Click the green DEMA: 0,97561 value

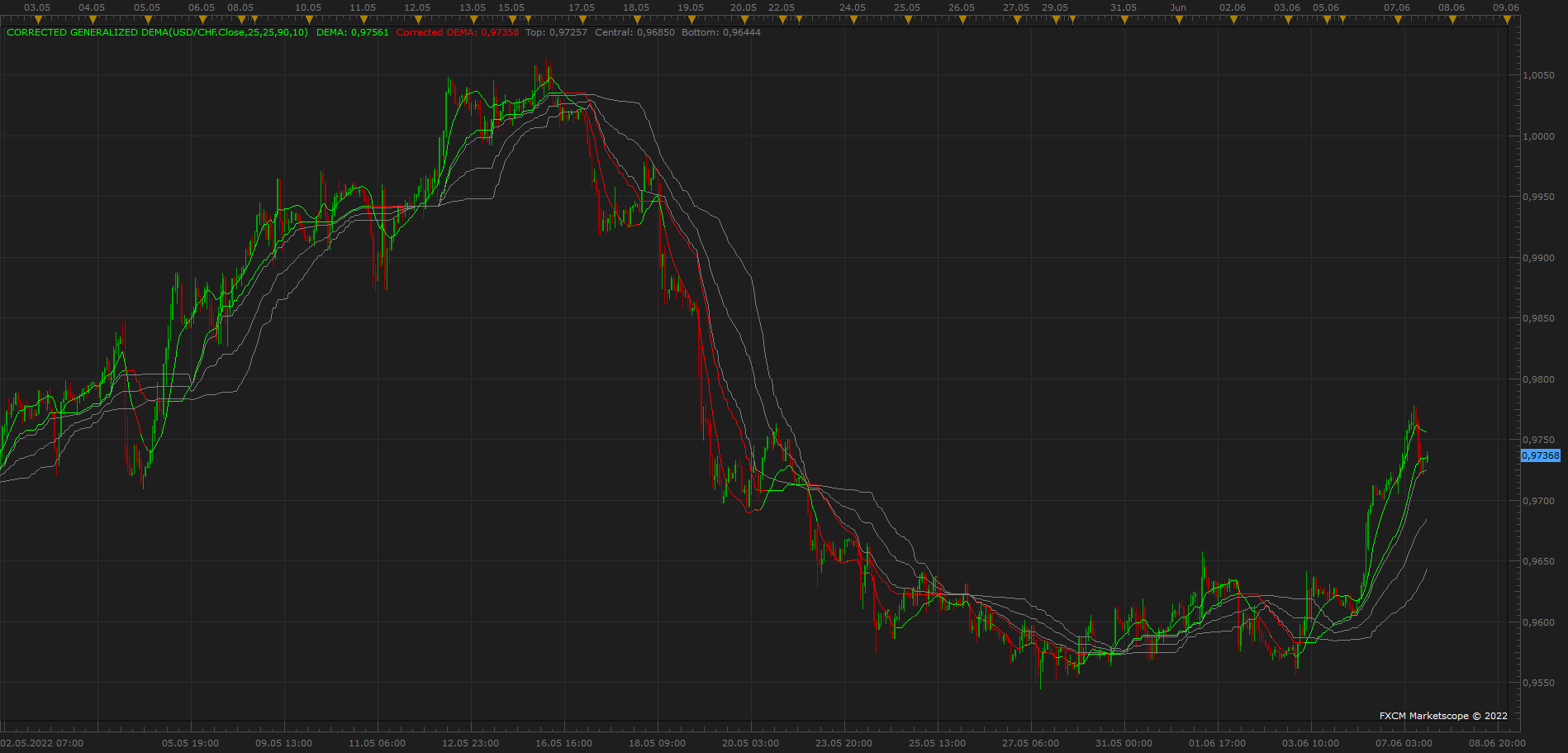pos(353,32)
